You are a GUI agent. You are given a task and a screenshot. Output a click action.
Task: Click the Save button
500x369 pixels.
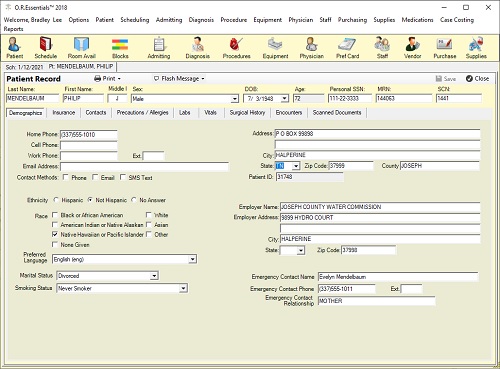446,79
